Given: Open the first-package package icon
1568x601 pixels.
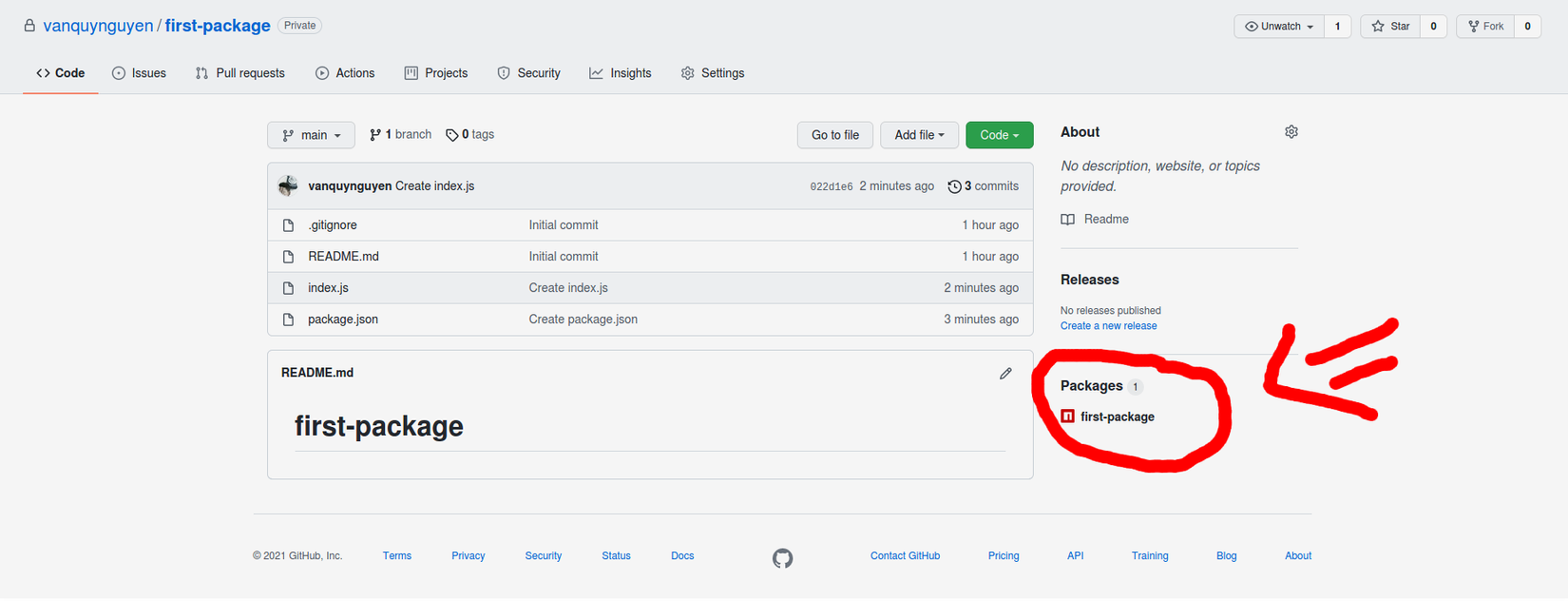Looking at the screenshot, I should (1067, 417).
